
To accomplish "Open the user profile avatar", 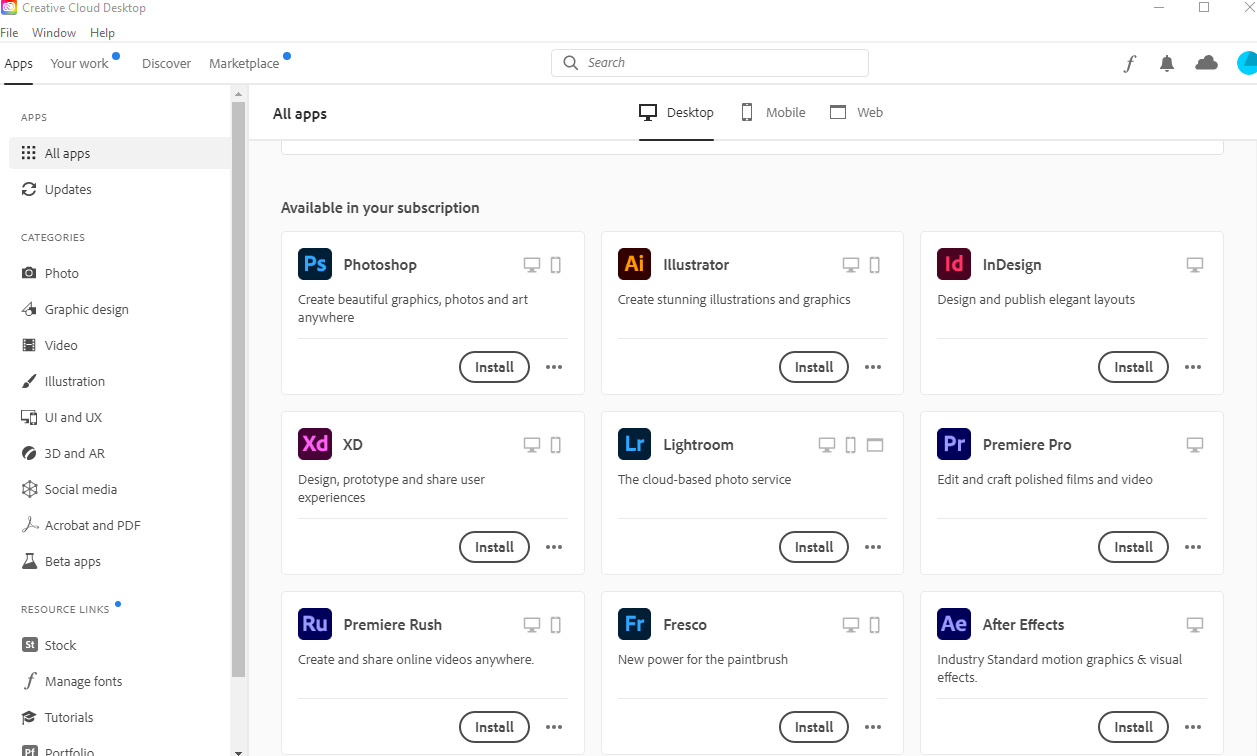I will click(x=1246, y=63).
